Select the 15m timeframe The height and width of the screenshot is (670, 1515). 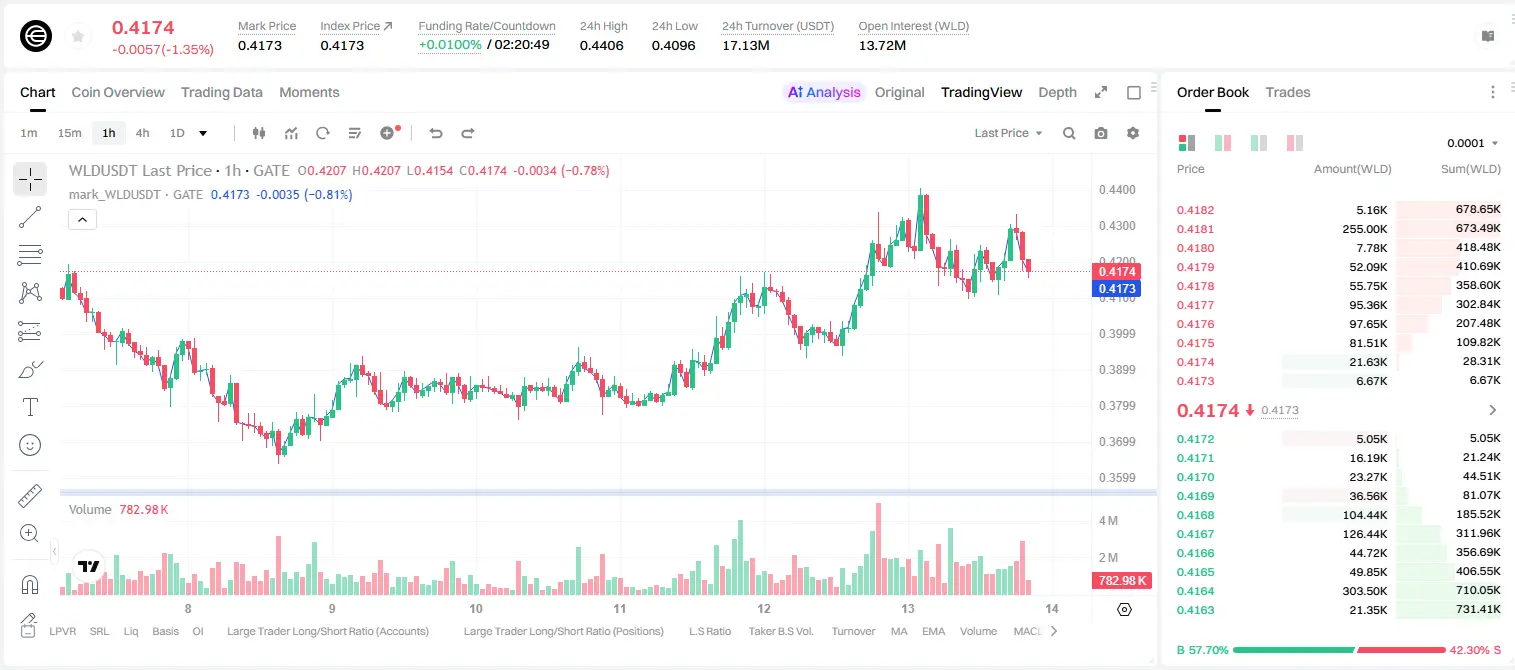point(69,133)
